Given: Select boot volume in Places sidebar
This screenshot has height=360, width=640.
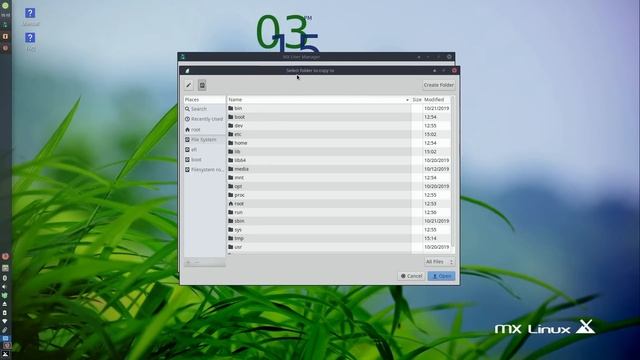Looking at the screenshot, I should [x=204, y=160].
